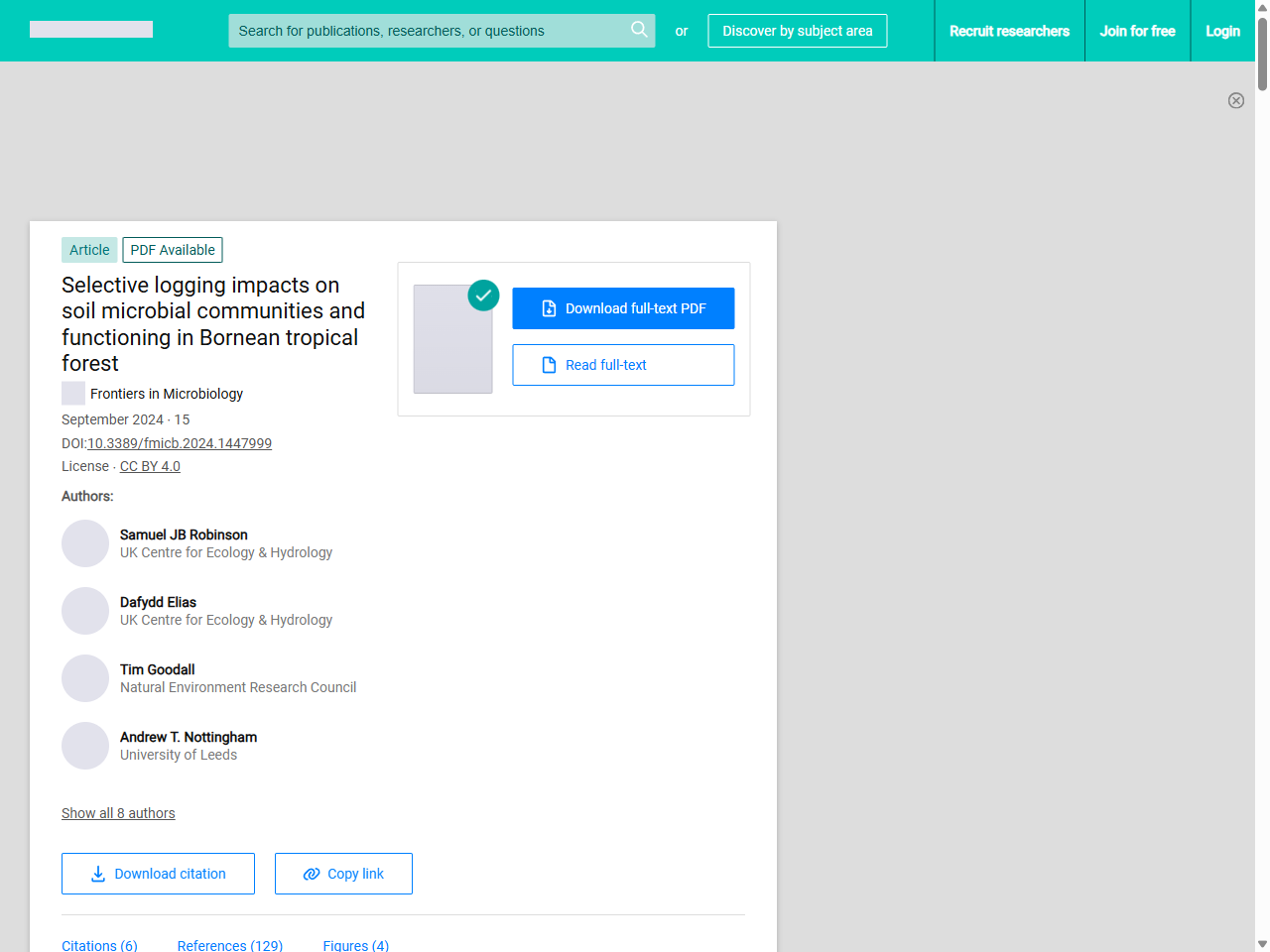Open the References (129) tab
Image resolution: width=1270 pixels, height=952 pixels.
coord(230,945)
